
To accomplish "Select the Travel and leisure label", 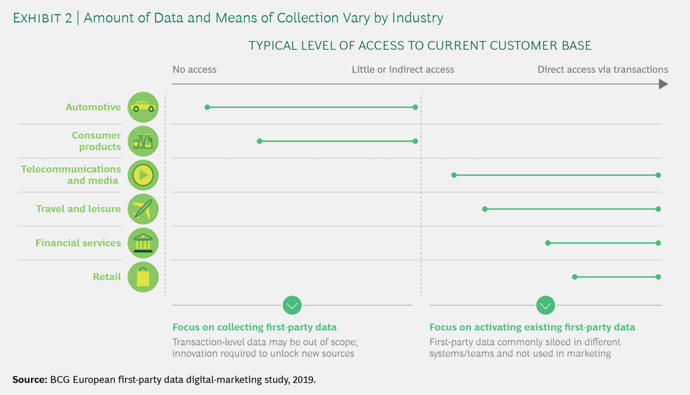I will (78, 208).
